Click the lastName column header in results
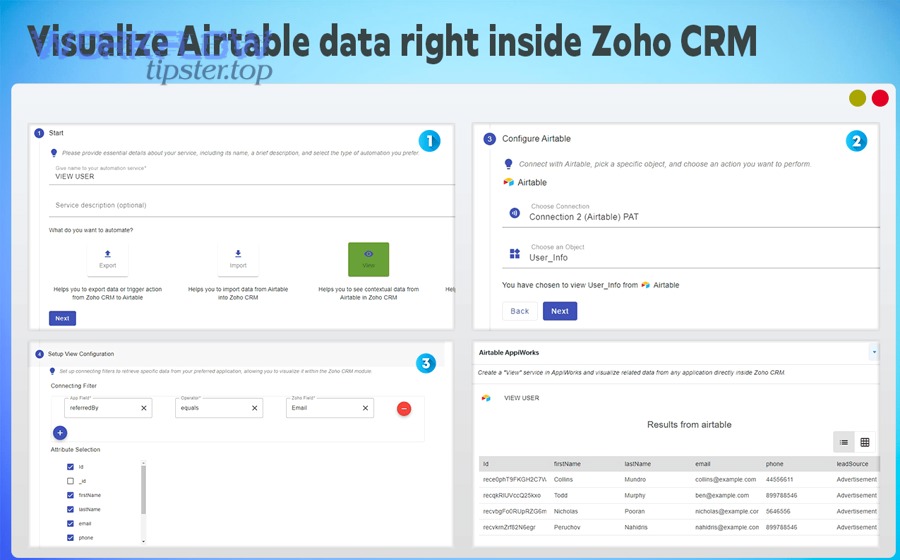Image resolution: width=900 pixels, height=560 pixels. [x=638, y=464]
